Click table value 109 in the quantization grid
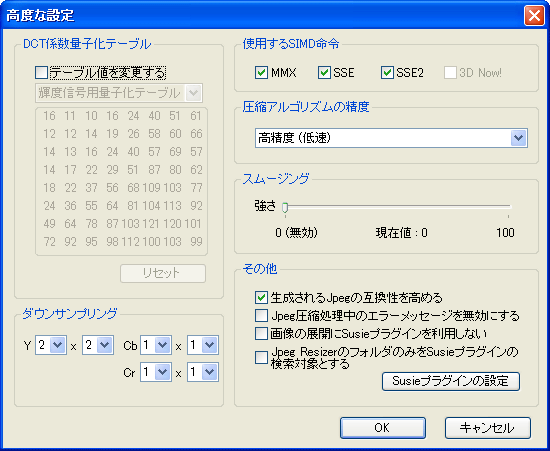Viewport: 550px width, 451px height. point(151,188)
